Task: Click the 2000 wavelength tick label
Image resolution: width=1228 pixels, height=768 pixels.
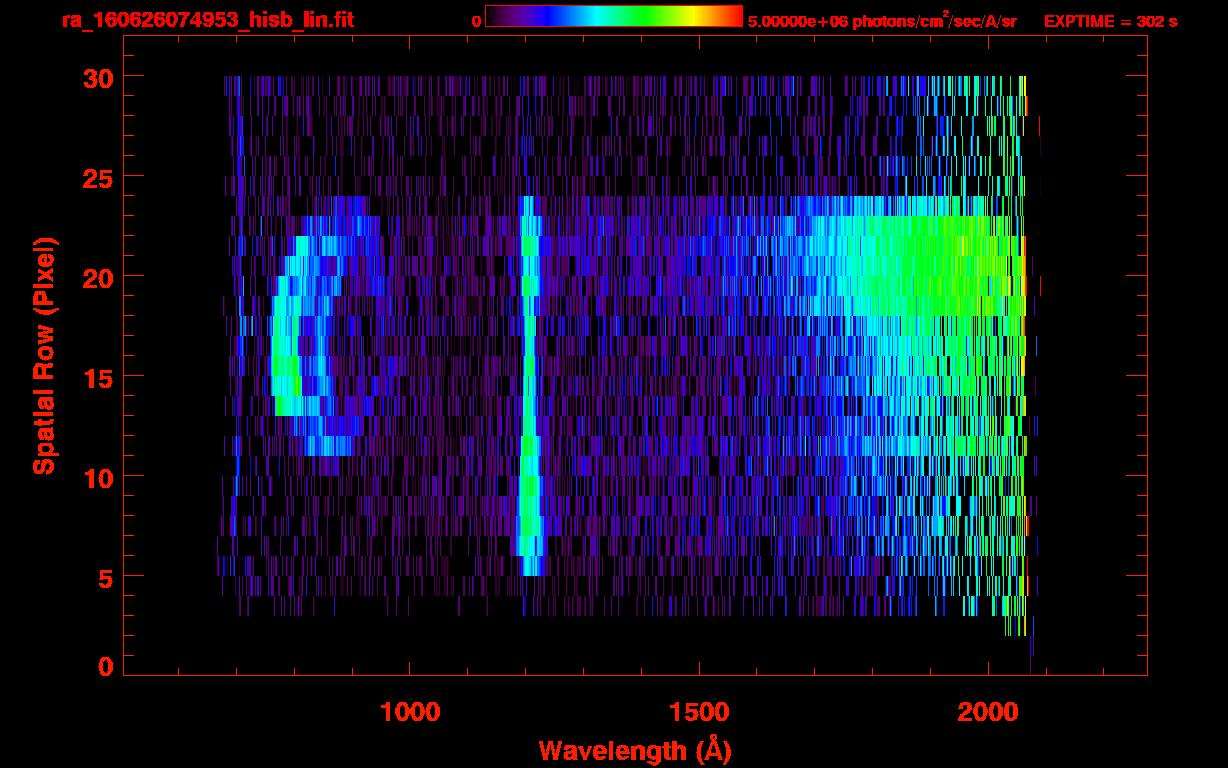Action: (988, 712)
